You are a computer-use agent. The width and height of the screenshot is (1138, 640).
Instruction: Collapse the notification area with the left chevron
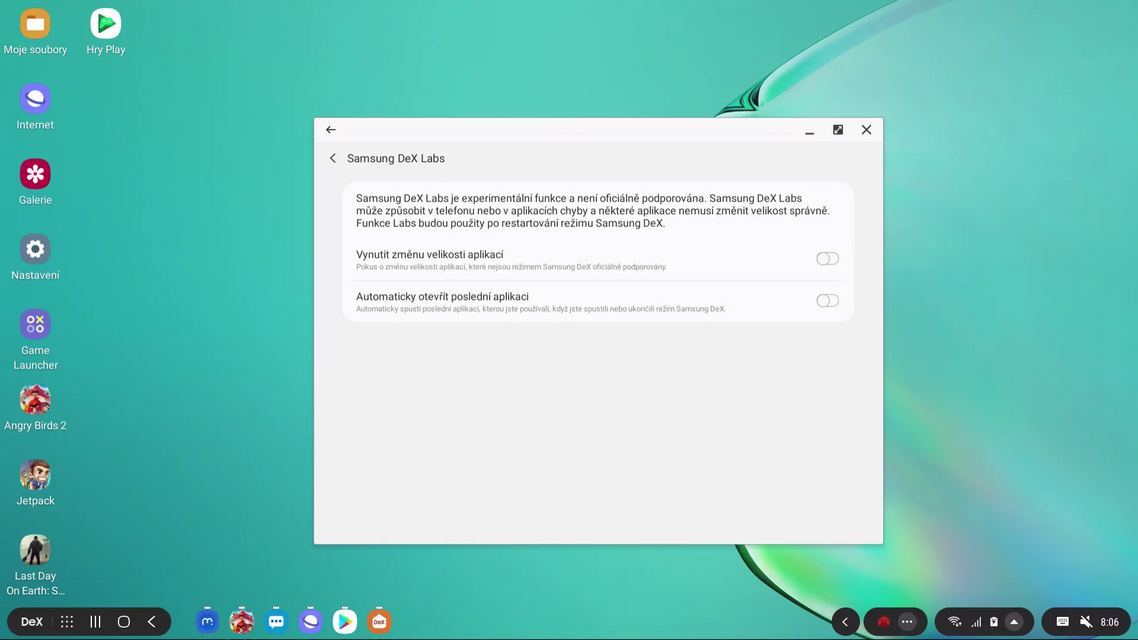(x=845, y=621)
